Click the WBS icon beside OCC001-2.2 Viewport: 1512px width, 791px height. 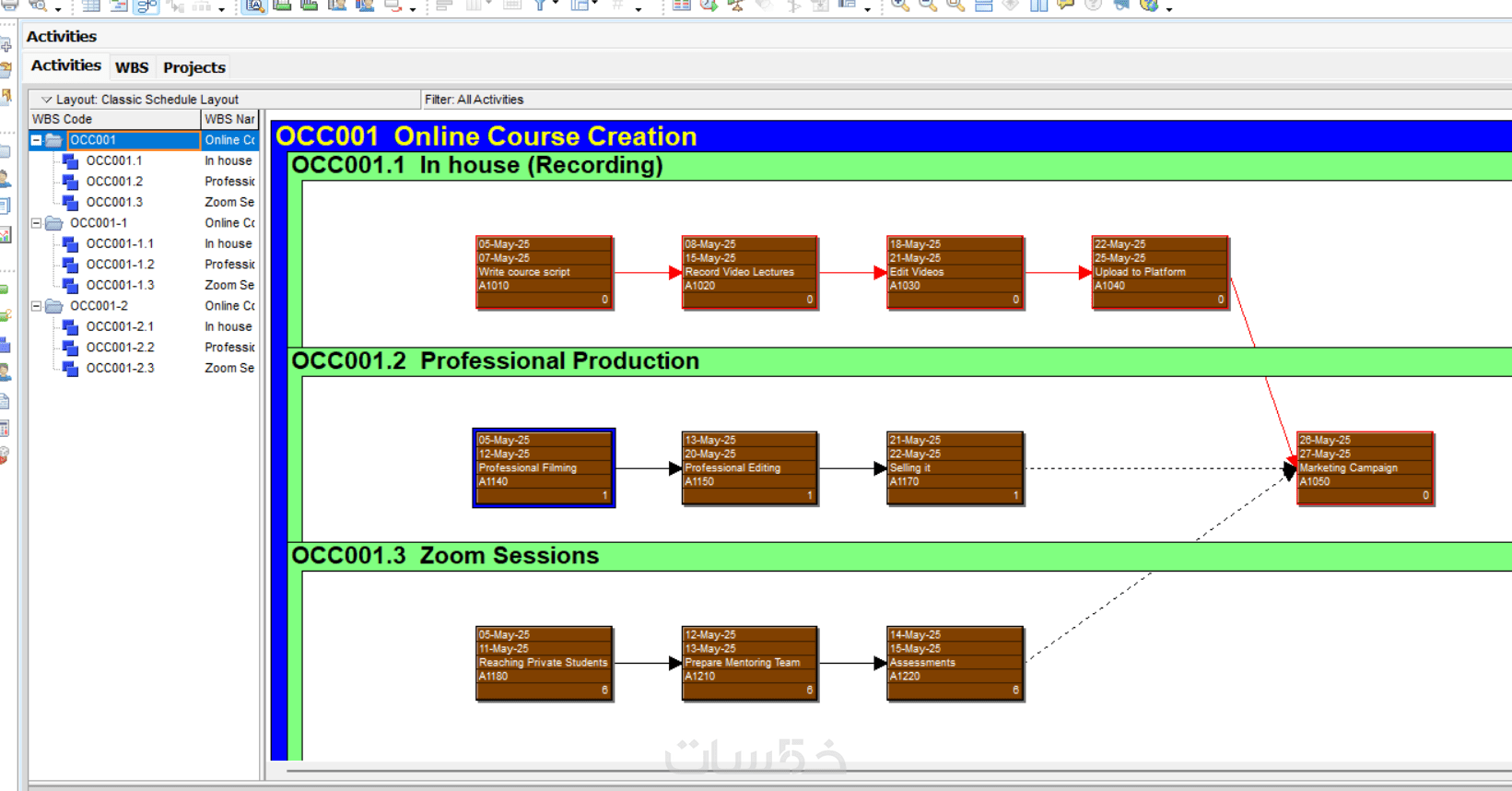point(70,348)
